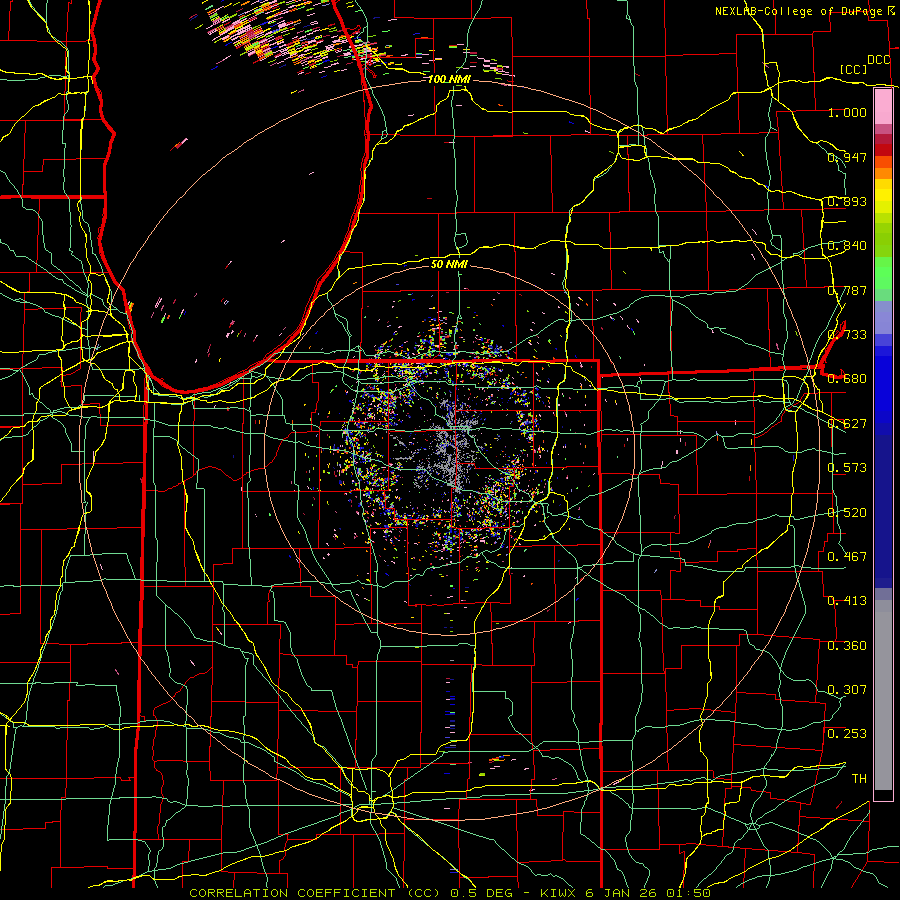Click the 0.893 color scale value
Viewport: 900px width, 900px height.
pos(847,201)
